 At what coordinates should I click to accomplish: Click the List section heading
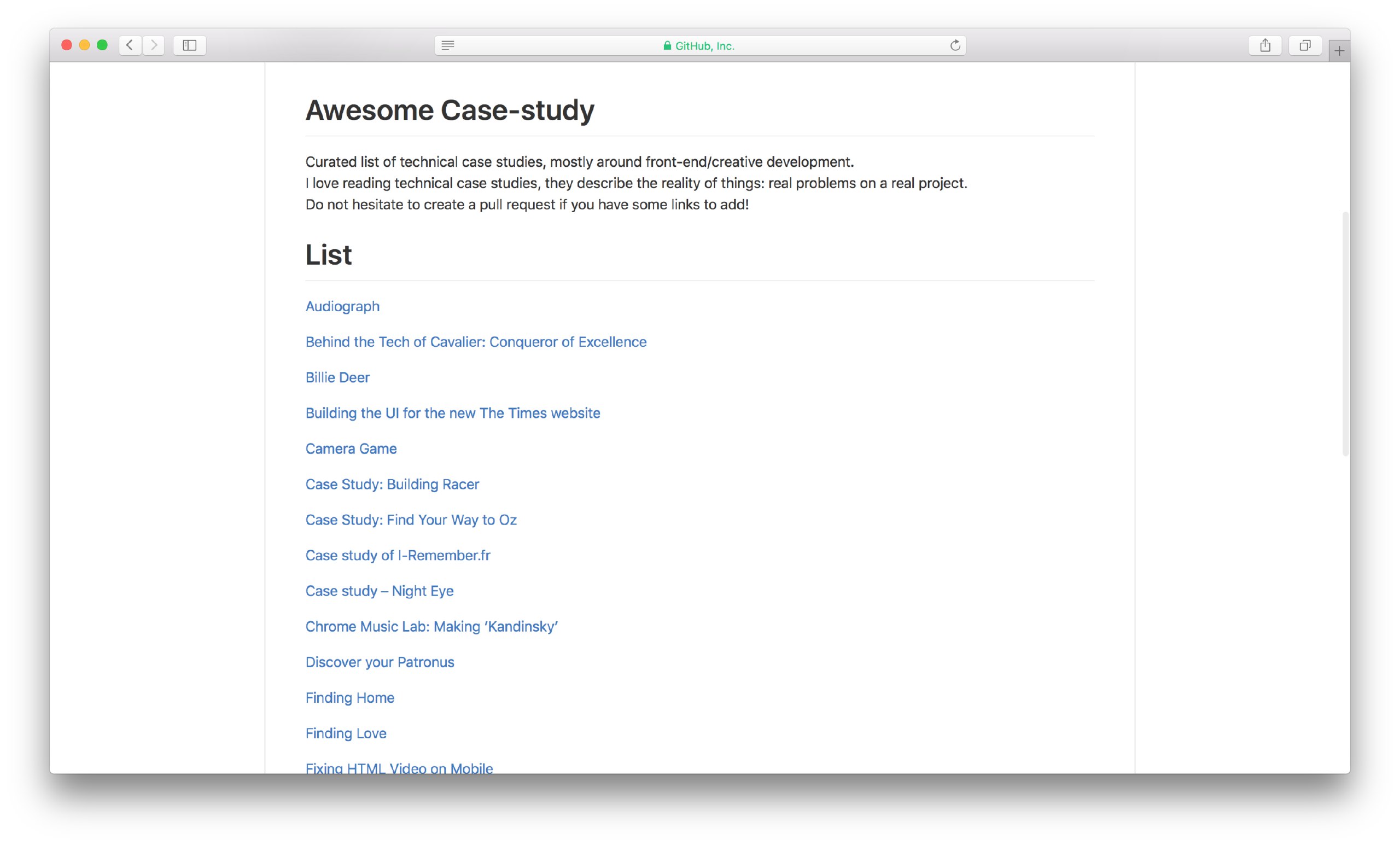click(x=329, y=254)
